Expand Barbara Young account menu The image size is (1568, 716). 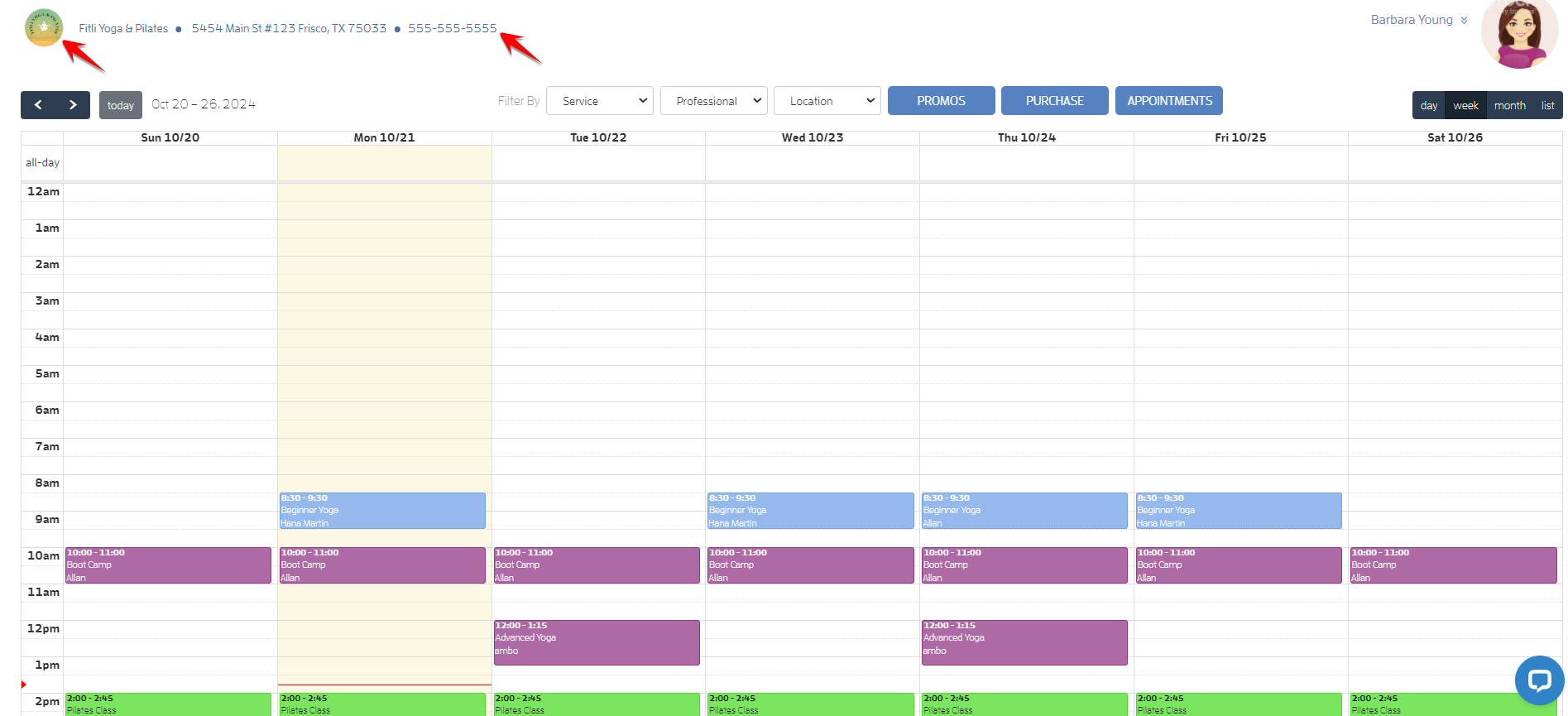(x=1419, y=20)
